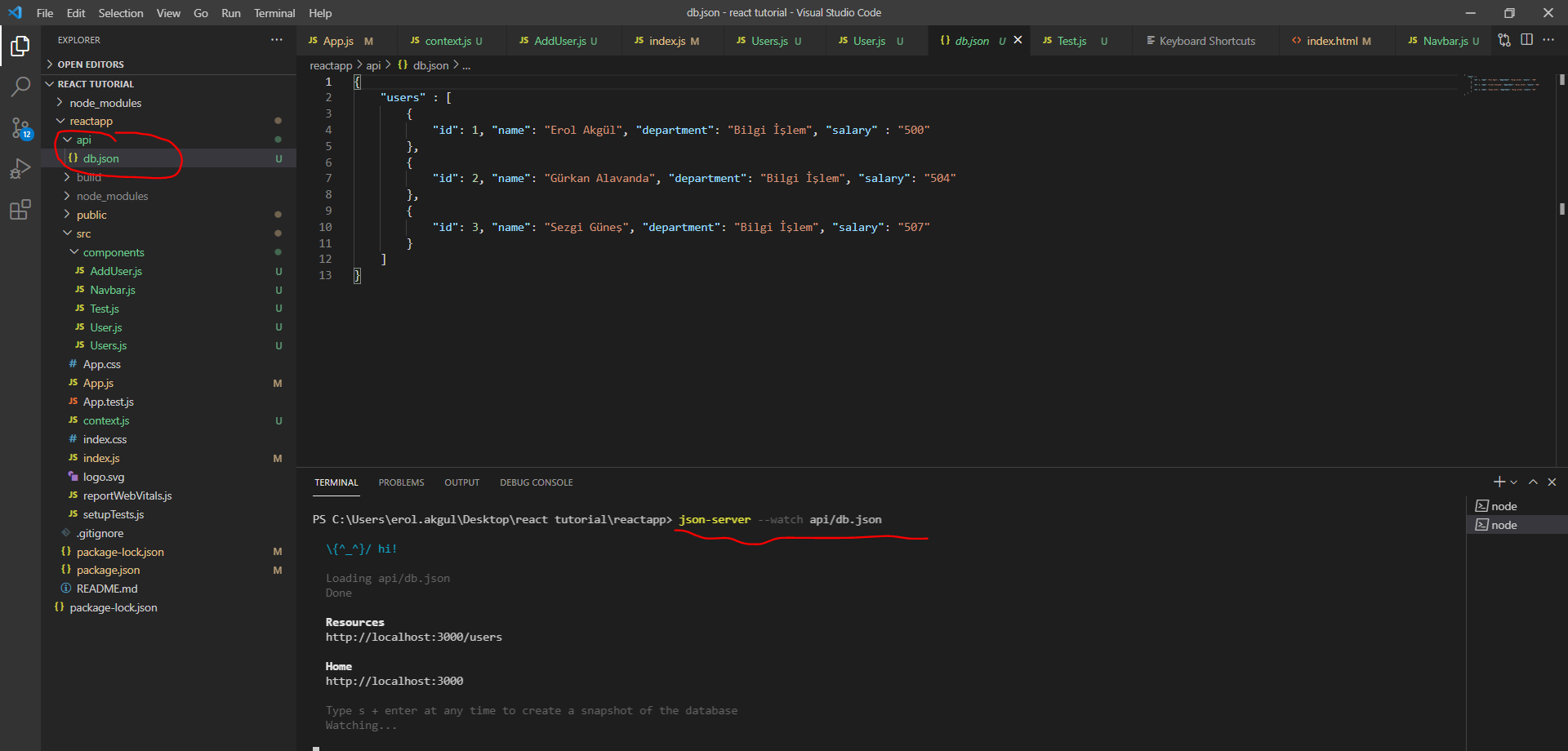Open the Search view in activity bar

(20, 87)
